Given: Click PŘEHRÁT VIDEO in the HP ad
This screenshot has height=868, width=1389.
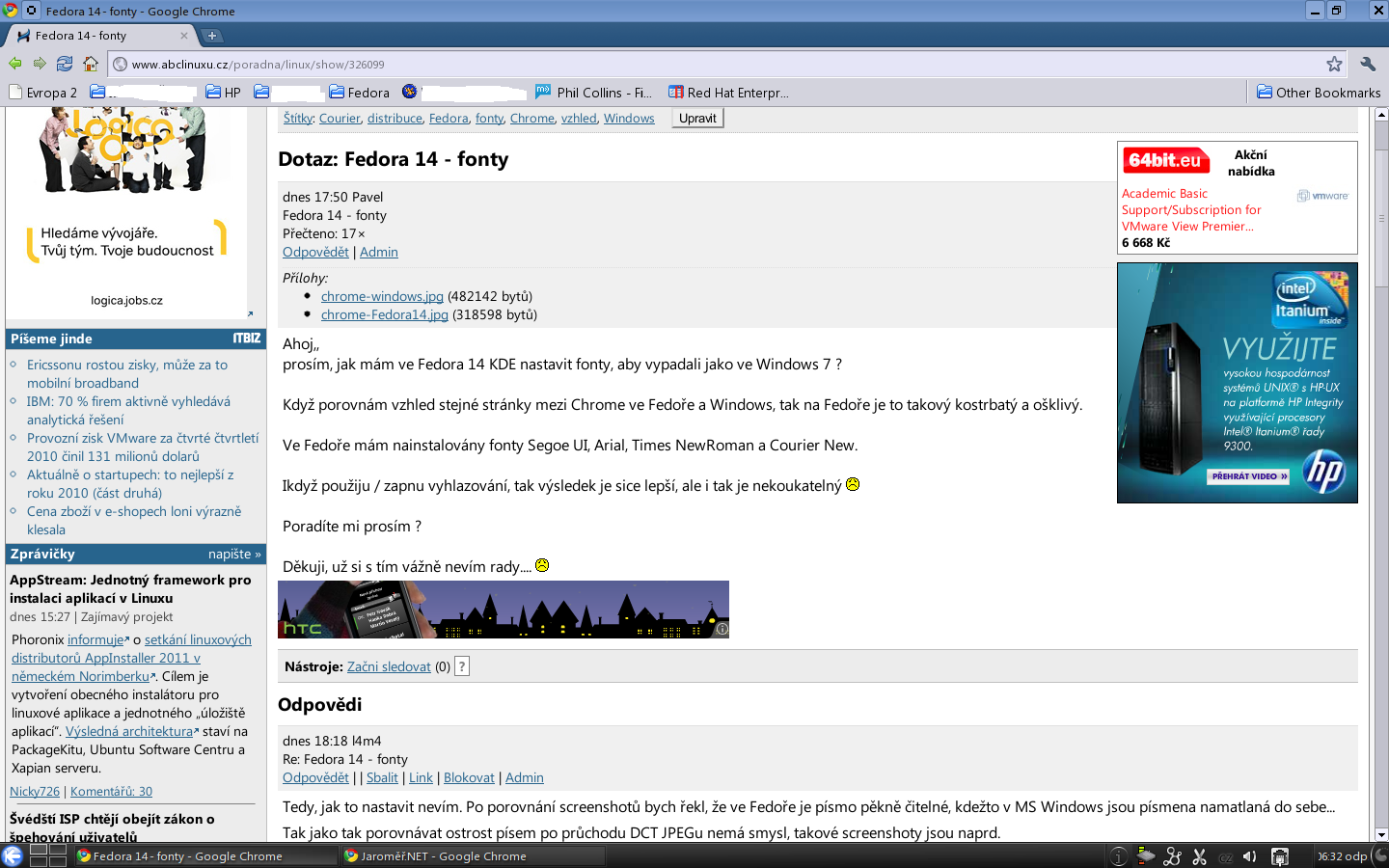Looking at the screenshot, I should click(1250, 476).
